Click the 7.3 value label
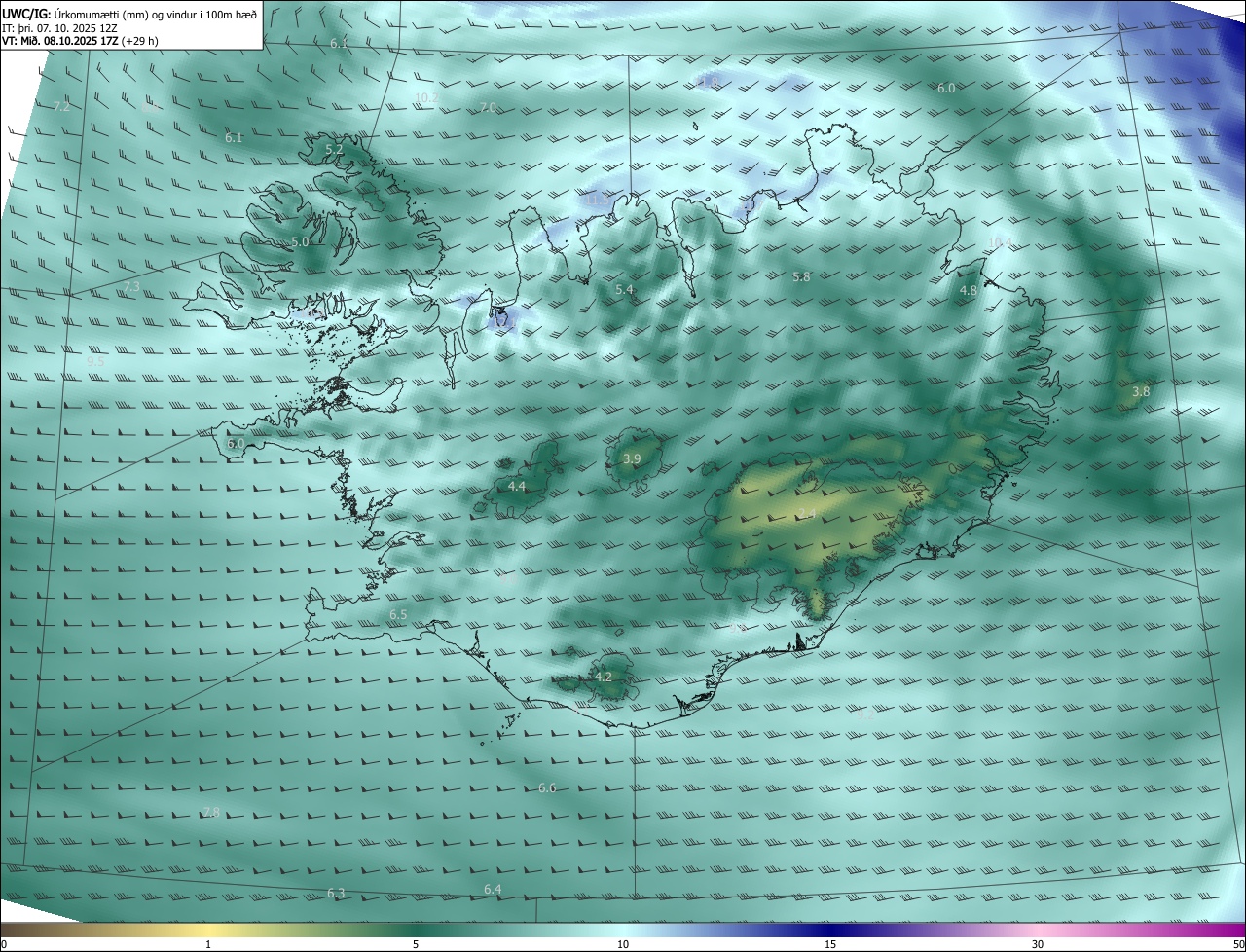Viewport: 1246px width, 952px height. [x=132, y=286]
